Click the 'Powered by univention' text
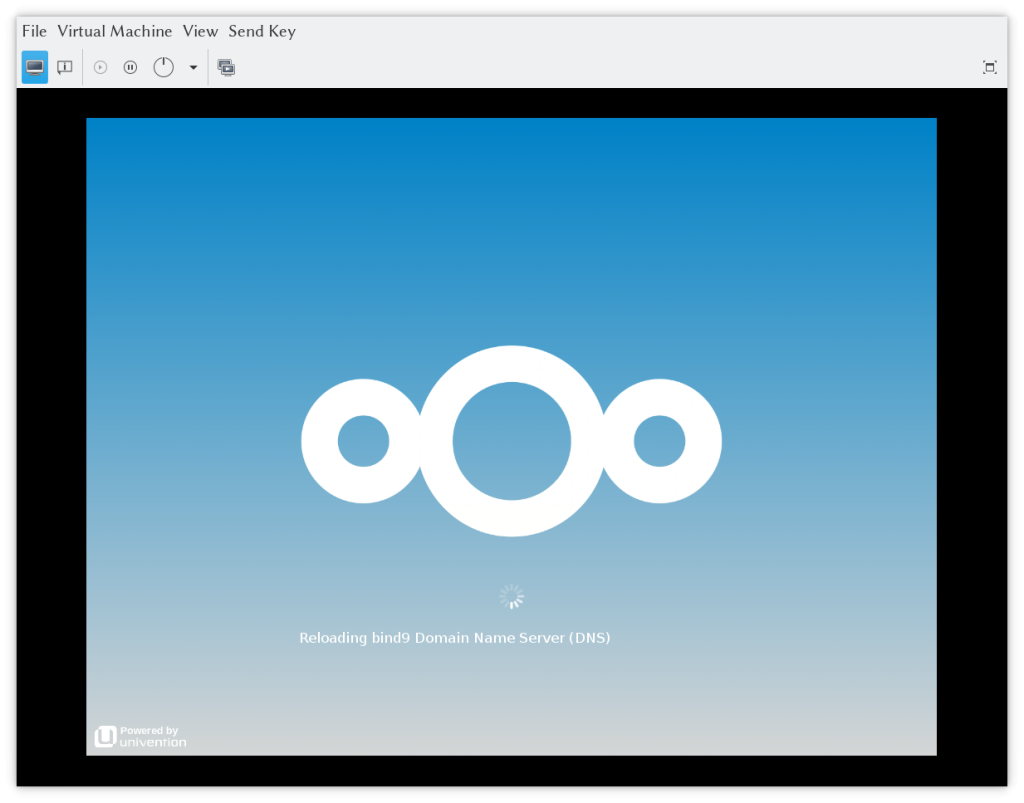 point(152,737)
